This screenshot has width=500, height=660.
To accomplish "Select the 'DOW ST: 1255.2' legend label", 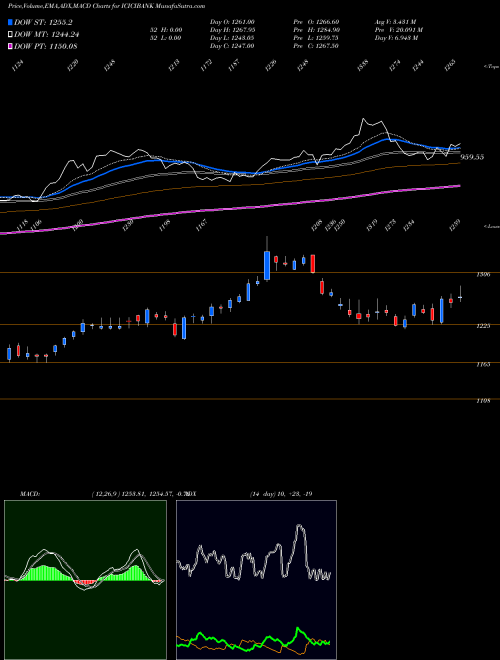I will pyautogui.click(x=43, y=22).
